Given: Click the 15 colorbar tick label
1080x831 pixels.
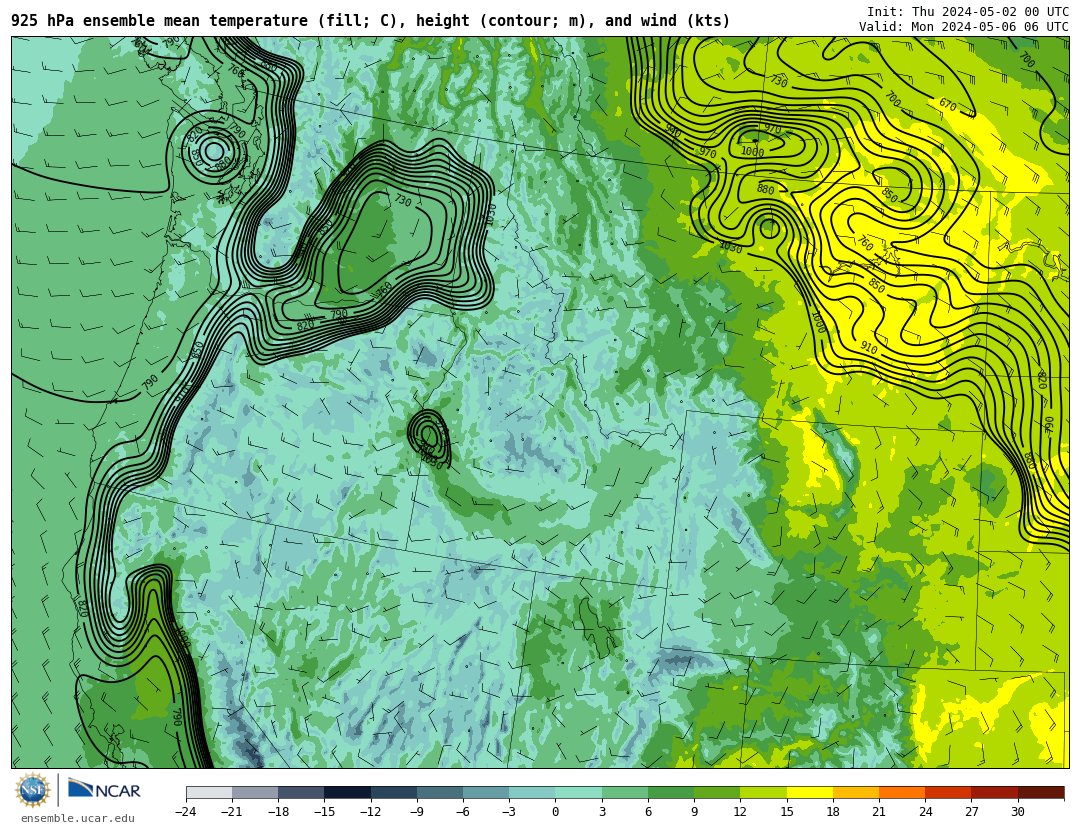Looking at the screenshot, I should tap(787, 812).
